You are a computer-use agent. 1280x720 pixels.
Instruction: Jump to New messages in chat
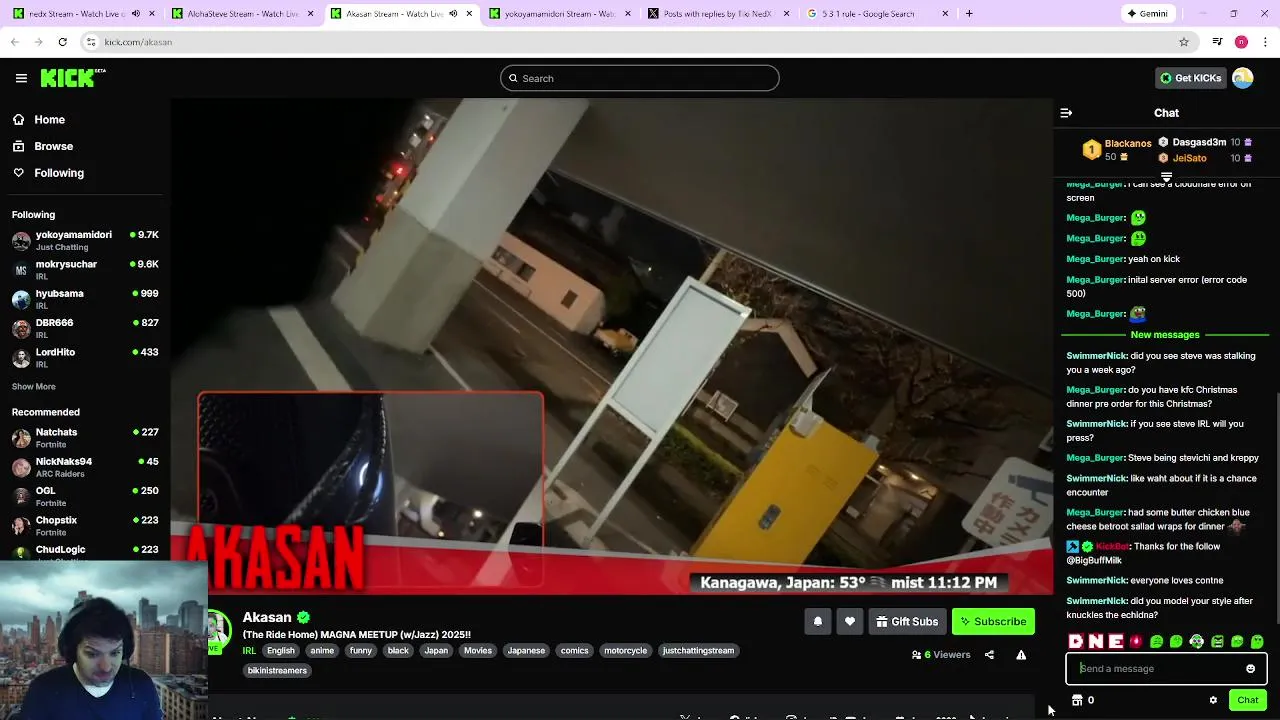click(1165, 335)
